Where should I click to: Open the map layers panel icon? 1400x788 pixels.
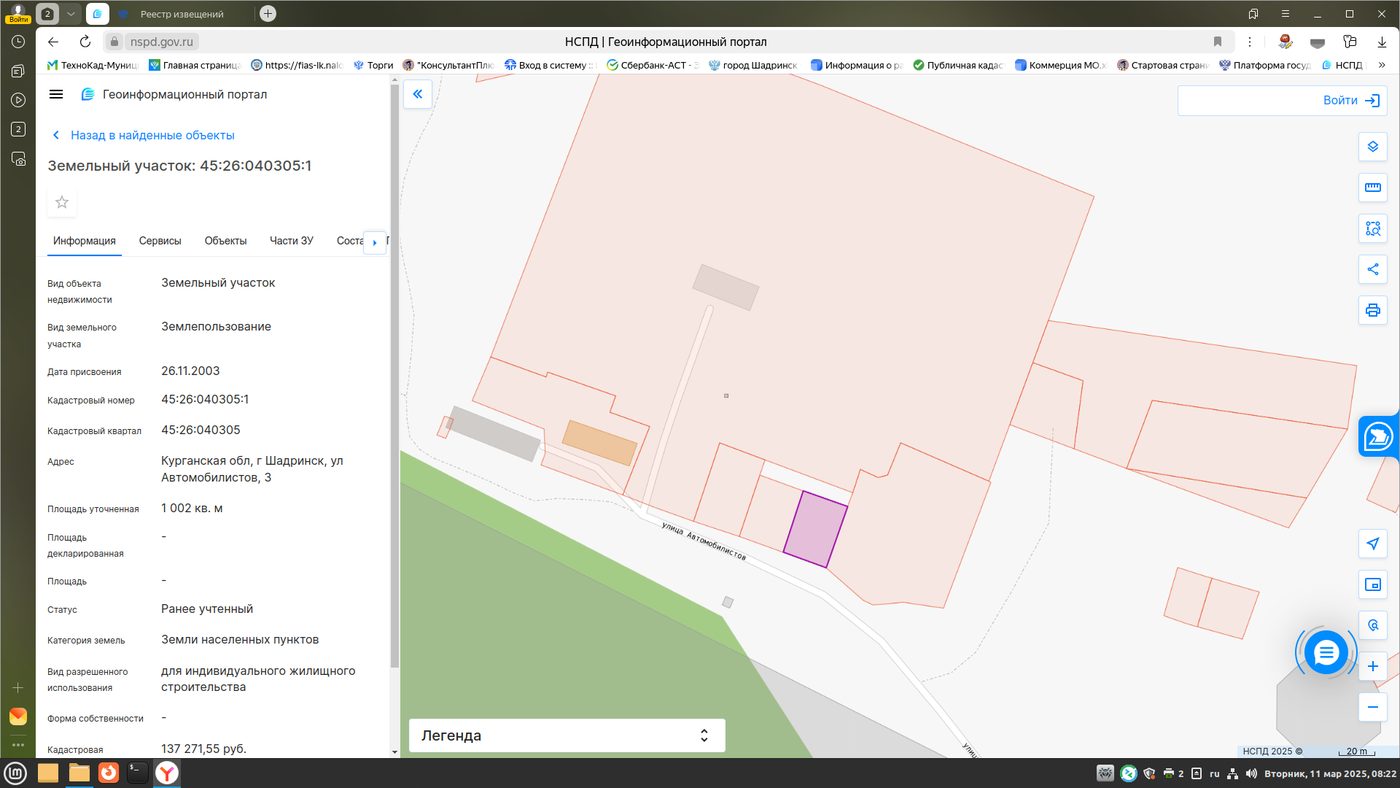(x=1373, y=146)
